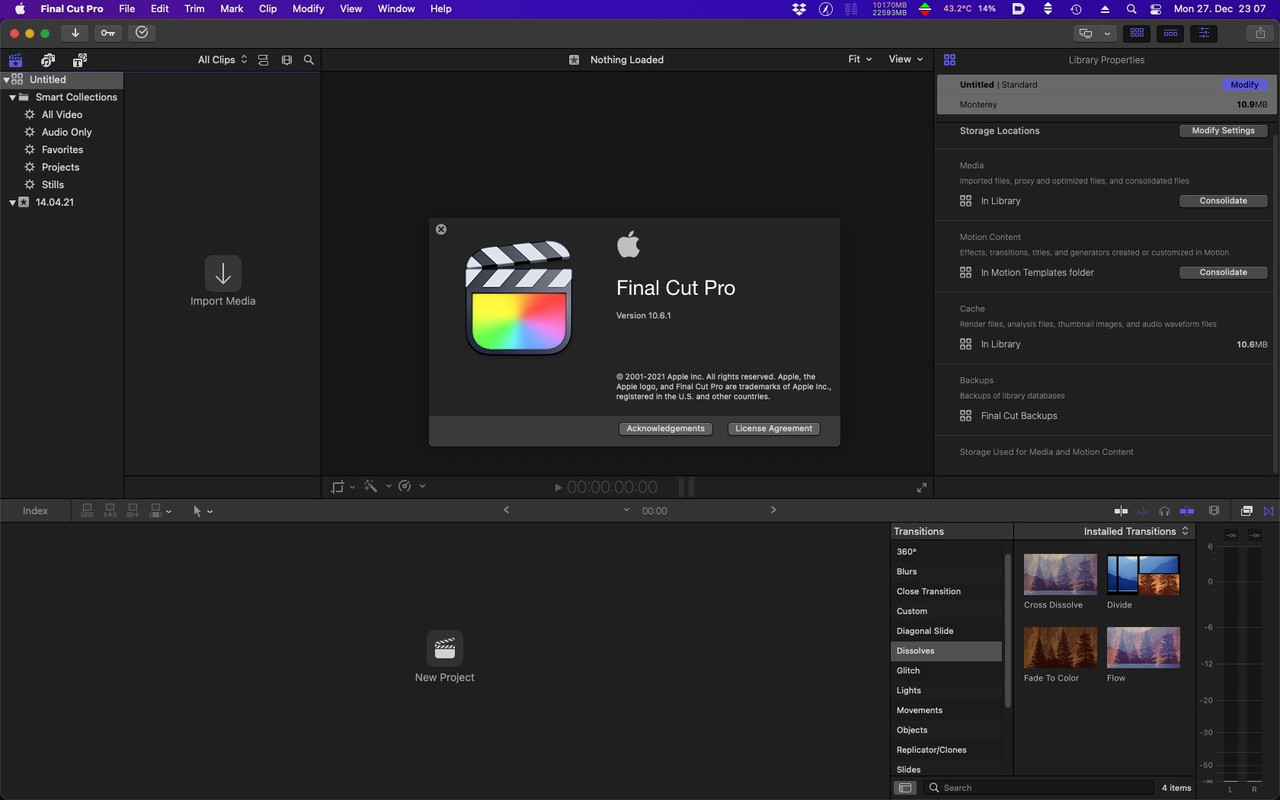1280x800 pixels.
Task: Open Installed Transitions popup menu
Action: click(1136, 531)
